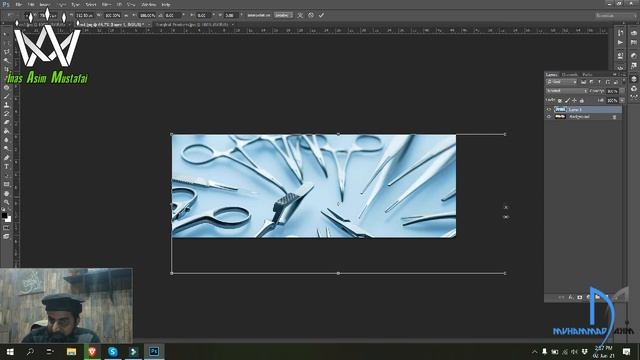Image resolution: width=640 pixels, height=360 pixels.
Task: Toggle Quick Mask mode
Action: 6,228
